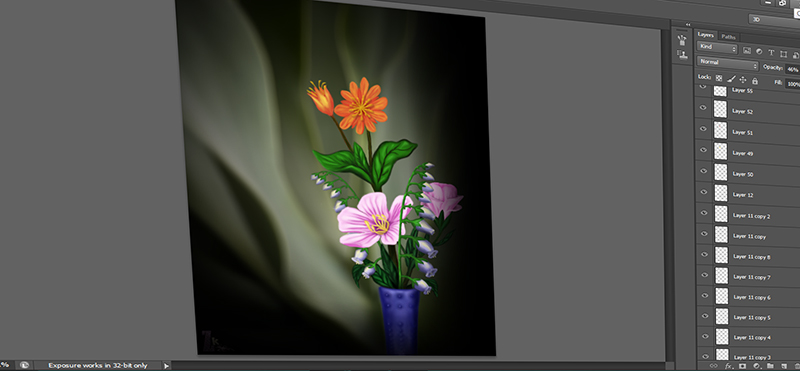Select Layer 52 name
800x371 pixels.
click(742, 111)
